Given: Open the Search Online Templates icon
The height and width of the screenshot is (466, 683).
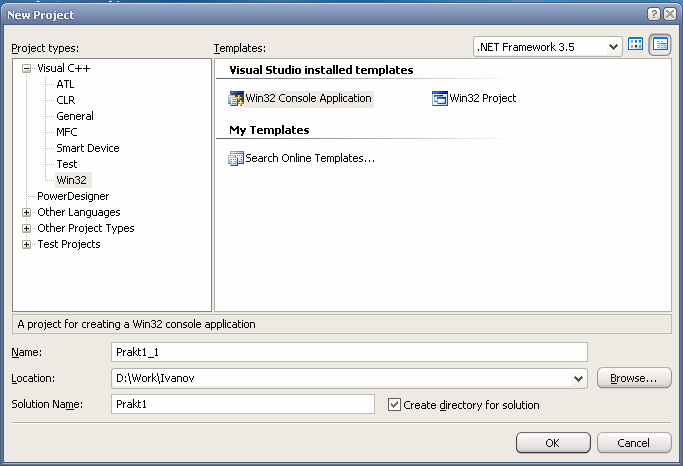Looking at the screenshot, I should [x=236, y=159].
